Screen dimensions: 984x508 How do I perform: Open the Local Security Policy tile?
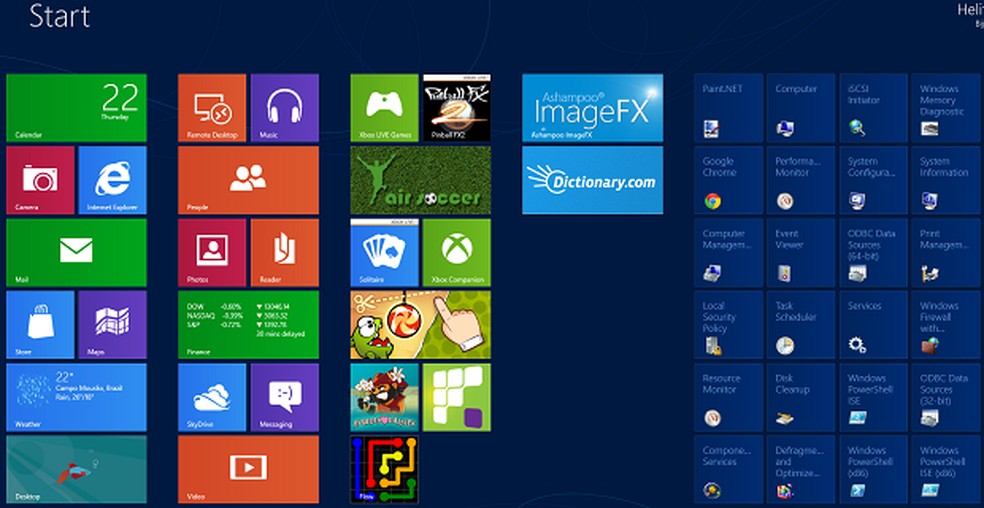pos(729,325)
